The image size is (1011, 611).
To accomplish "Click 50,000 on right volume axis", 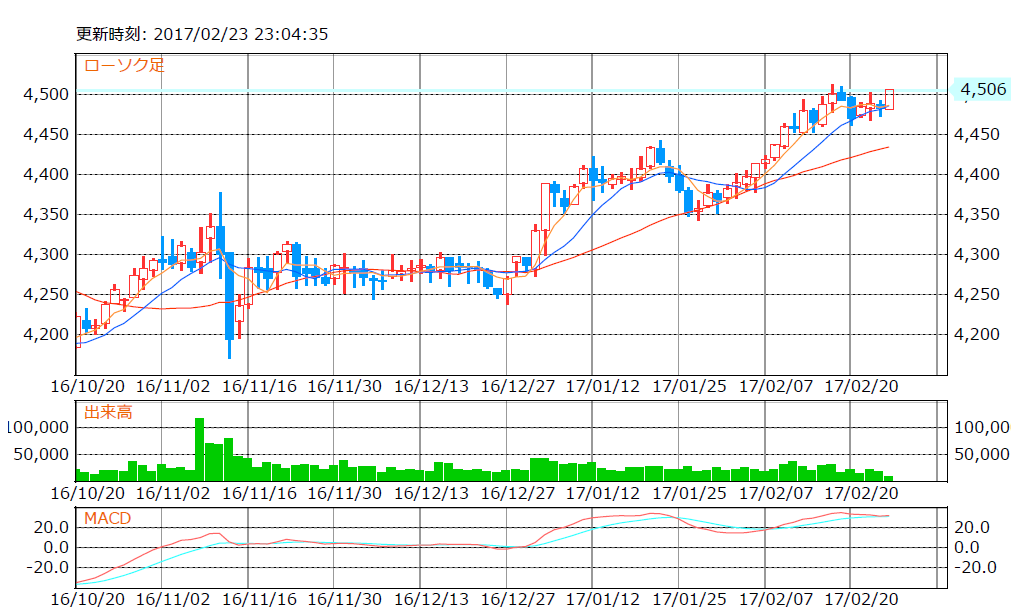I will click(x=981, y=454).
